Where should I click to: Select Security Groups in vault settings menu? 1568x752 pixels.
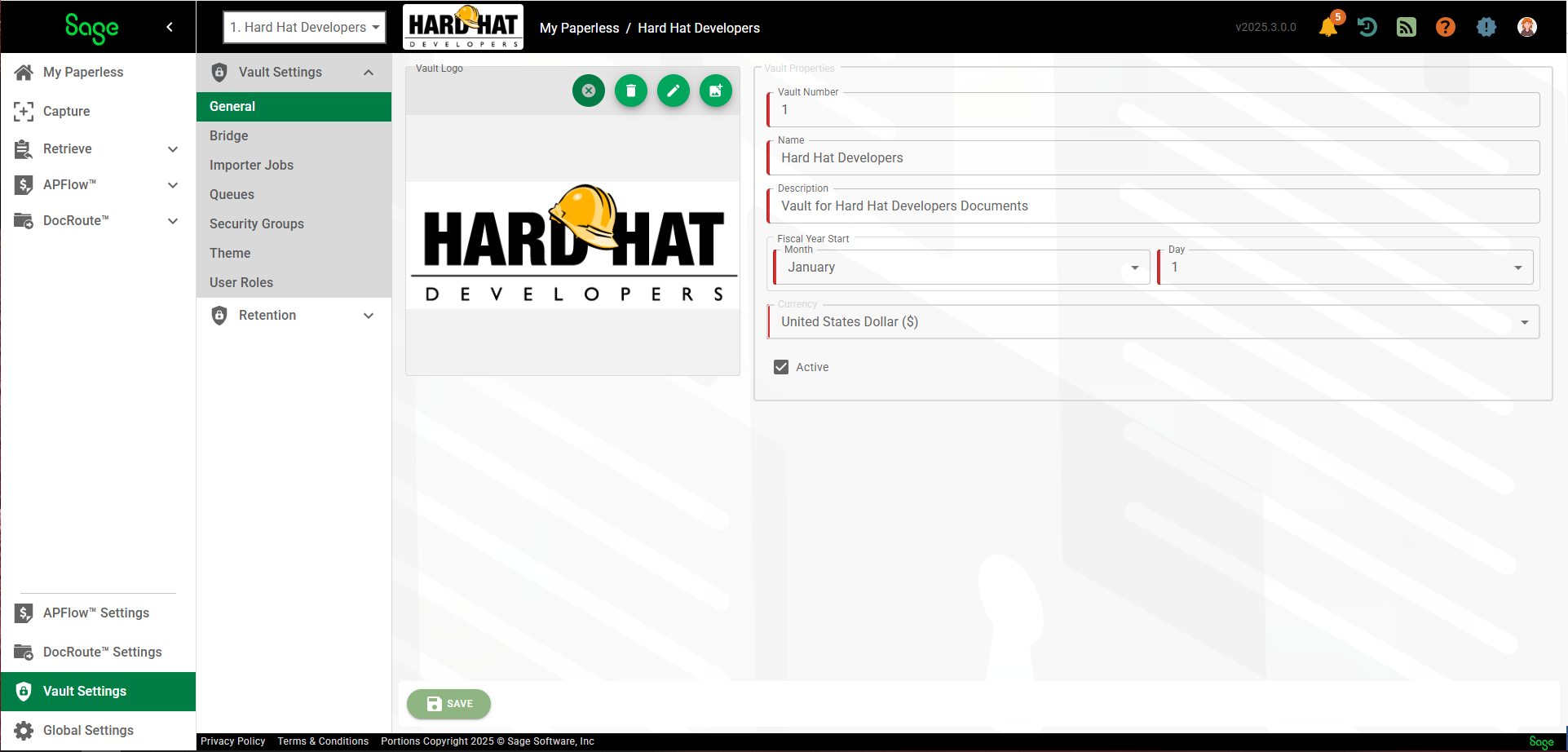pyautogui.click(x=257, y=223)
